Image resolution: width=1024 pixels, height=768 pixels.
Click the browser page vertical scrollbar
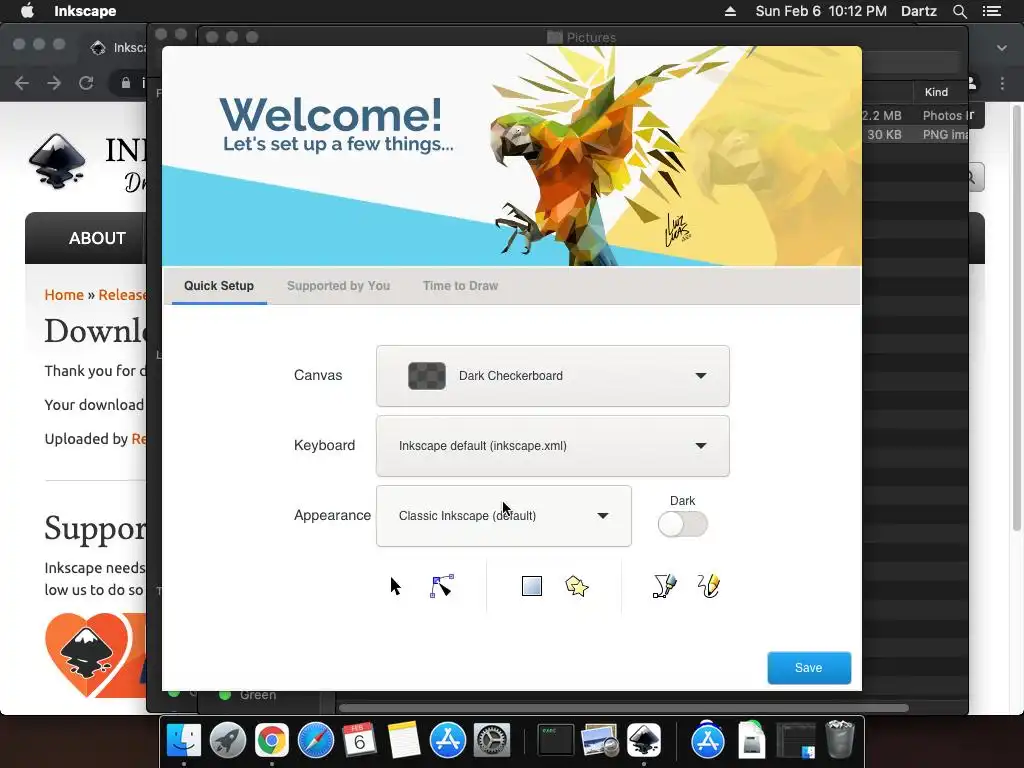tap(1016, 318)
